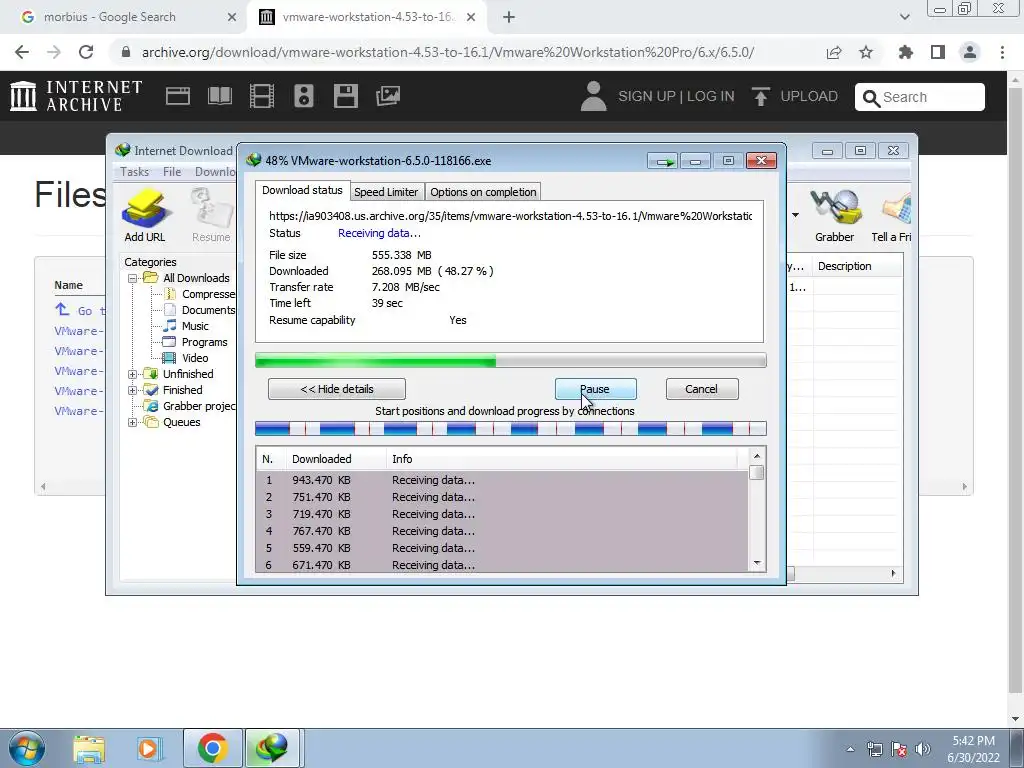This screenshot has height=768, width=1024.
Task: Go back in Chrome browser
Action: [x=22, y=52]
